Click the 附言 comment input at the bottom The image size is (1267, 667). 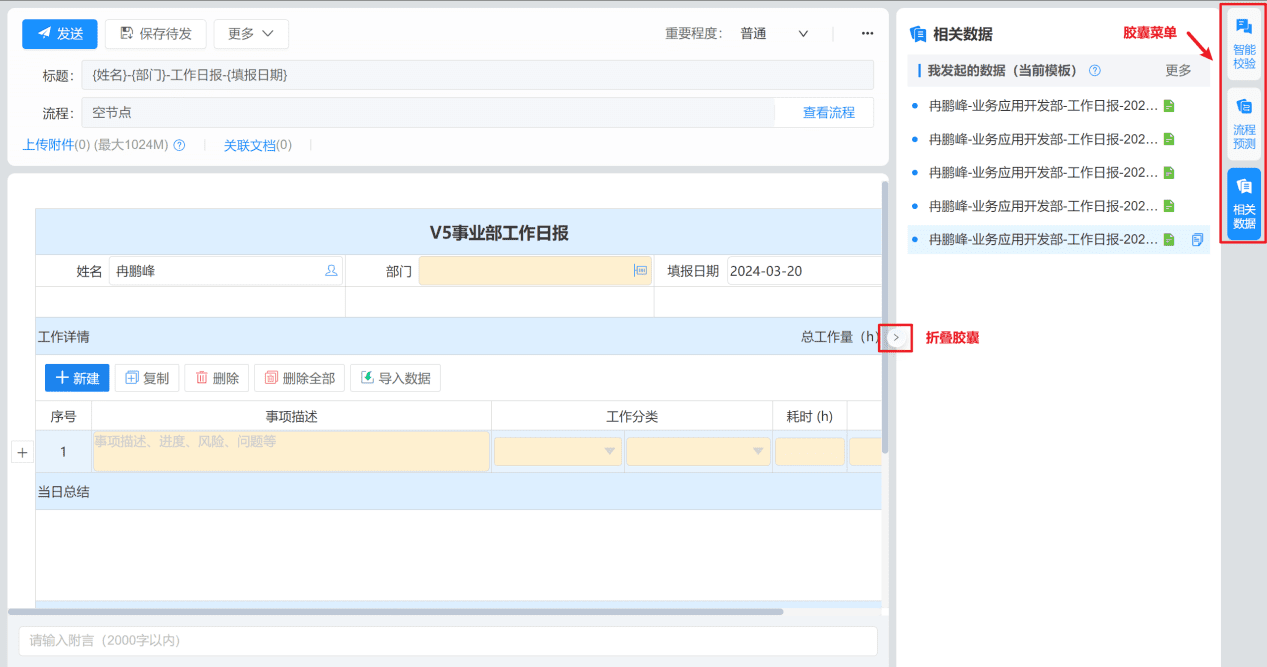(x=448, y=640)
